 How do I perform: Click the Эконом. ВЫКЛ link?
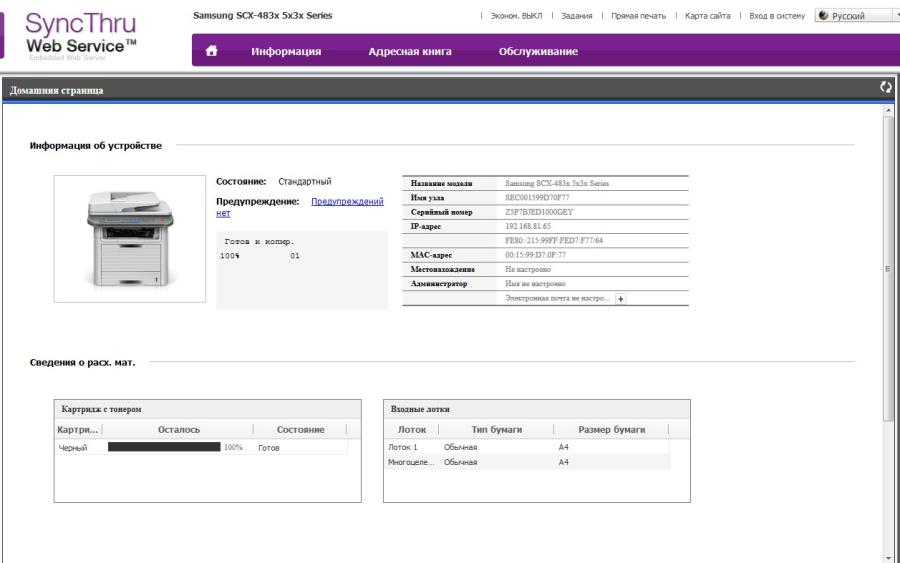coord(517,16)
